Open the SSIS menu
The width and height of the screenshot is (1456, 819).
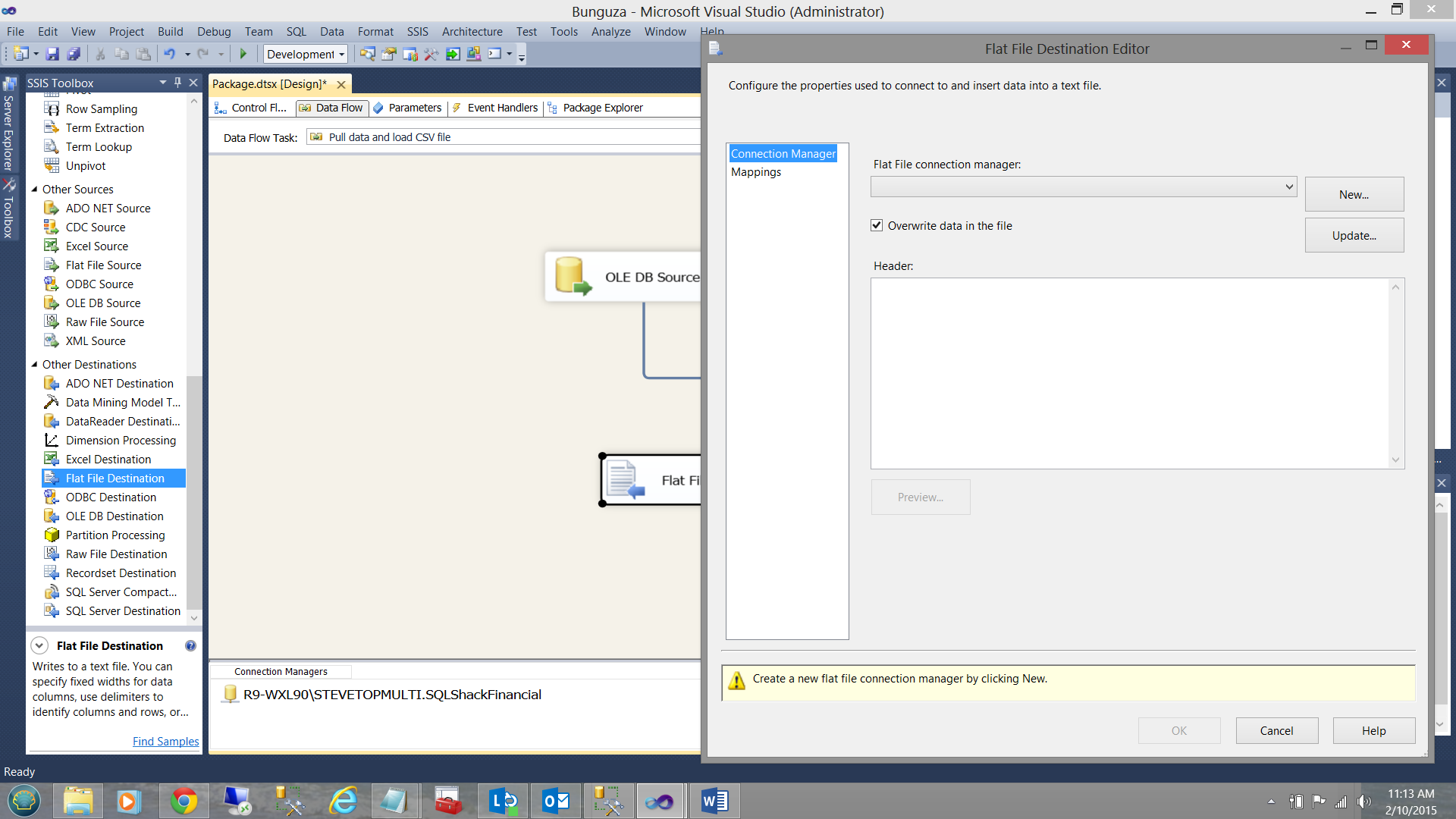point(417,32)
